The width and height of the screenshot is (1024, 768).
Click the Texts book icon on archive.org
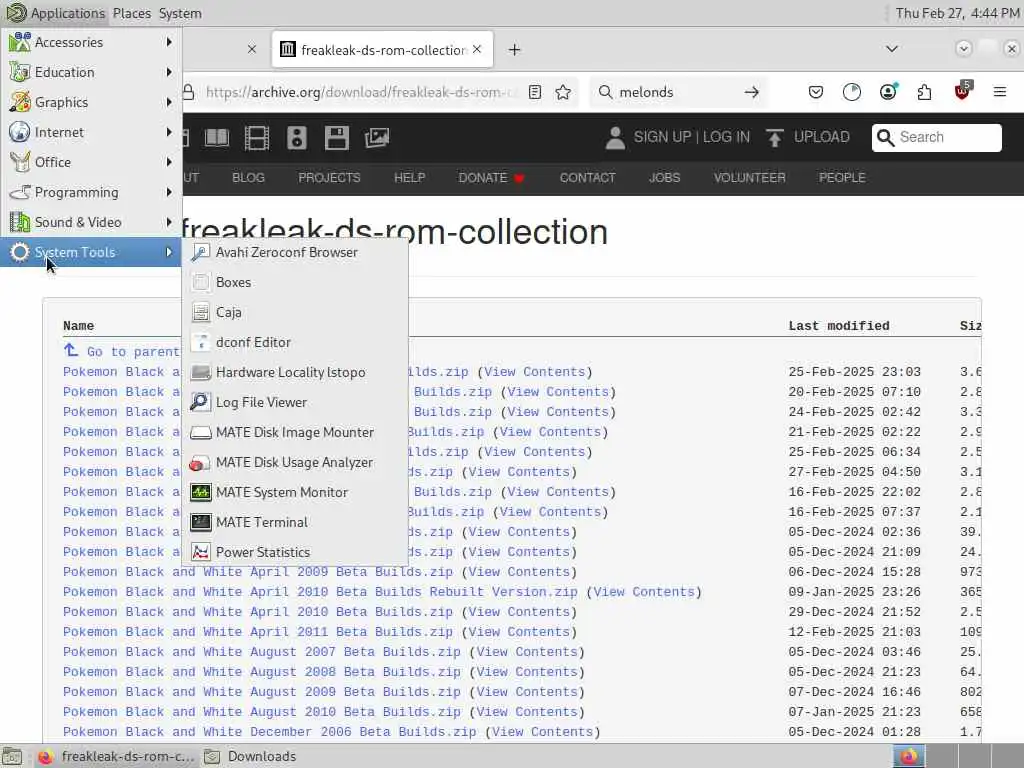[x=217, y=138]
